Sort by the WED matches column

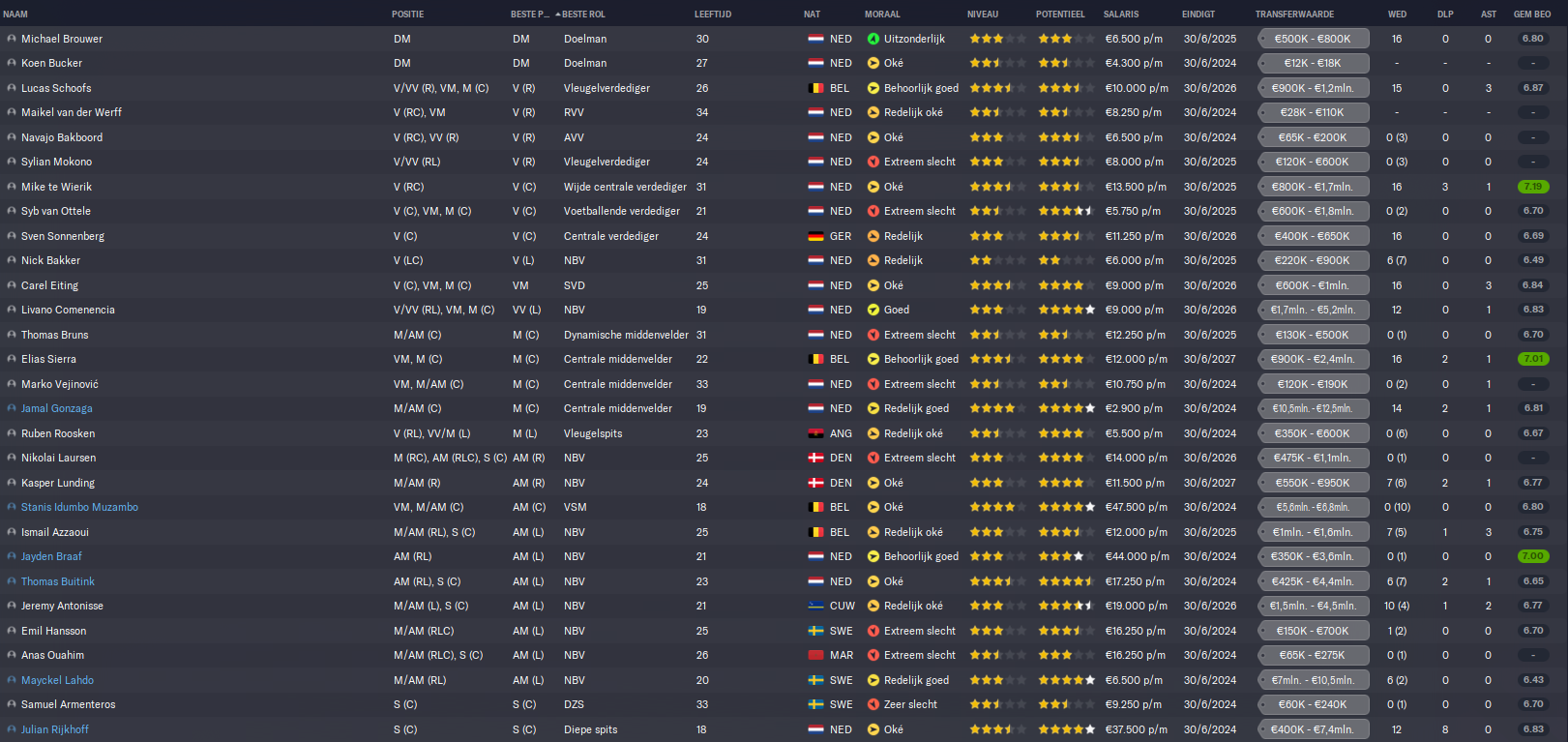coord(1398,15)
